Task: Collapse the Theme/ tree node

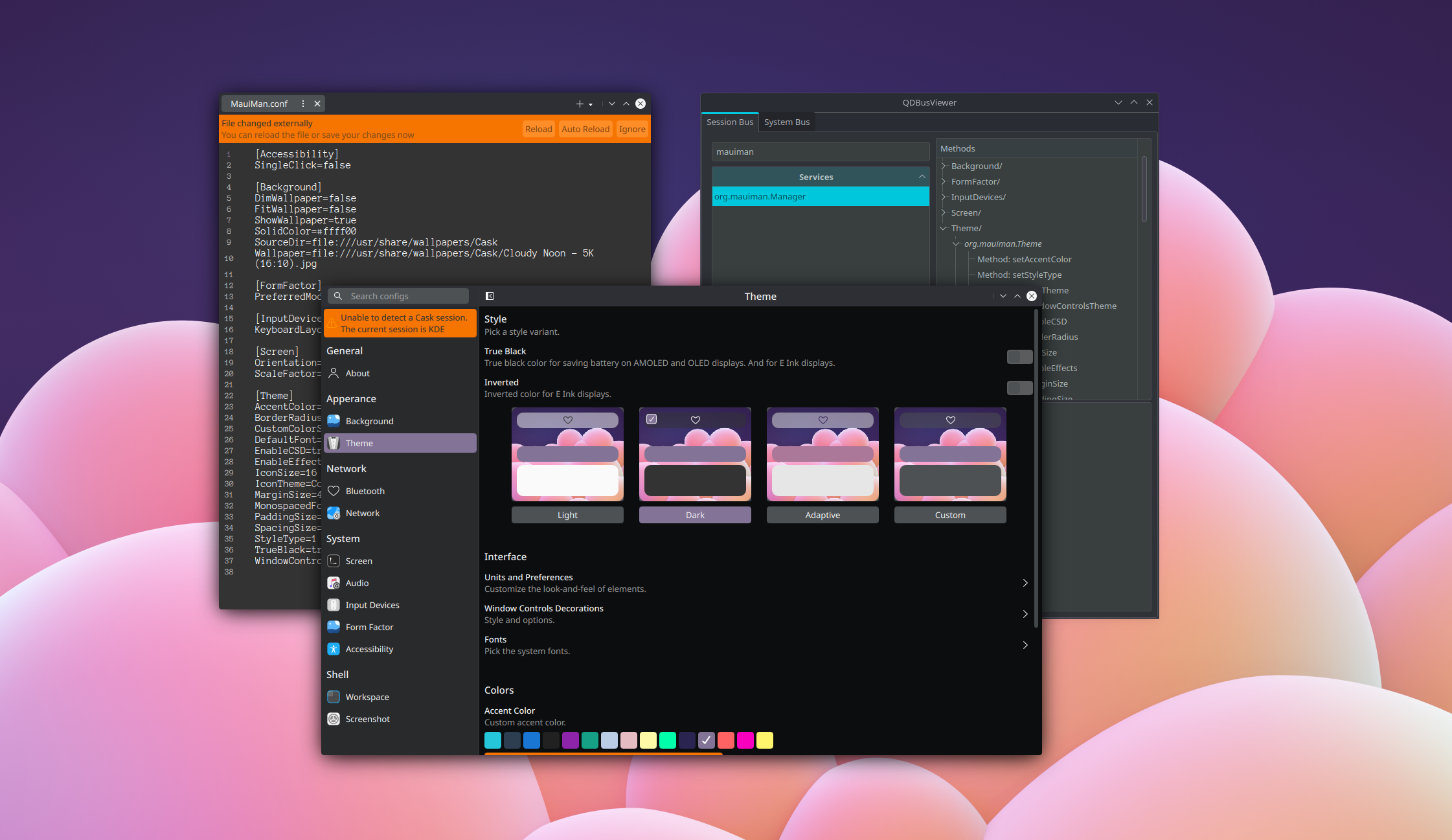Action: (944, 228)
